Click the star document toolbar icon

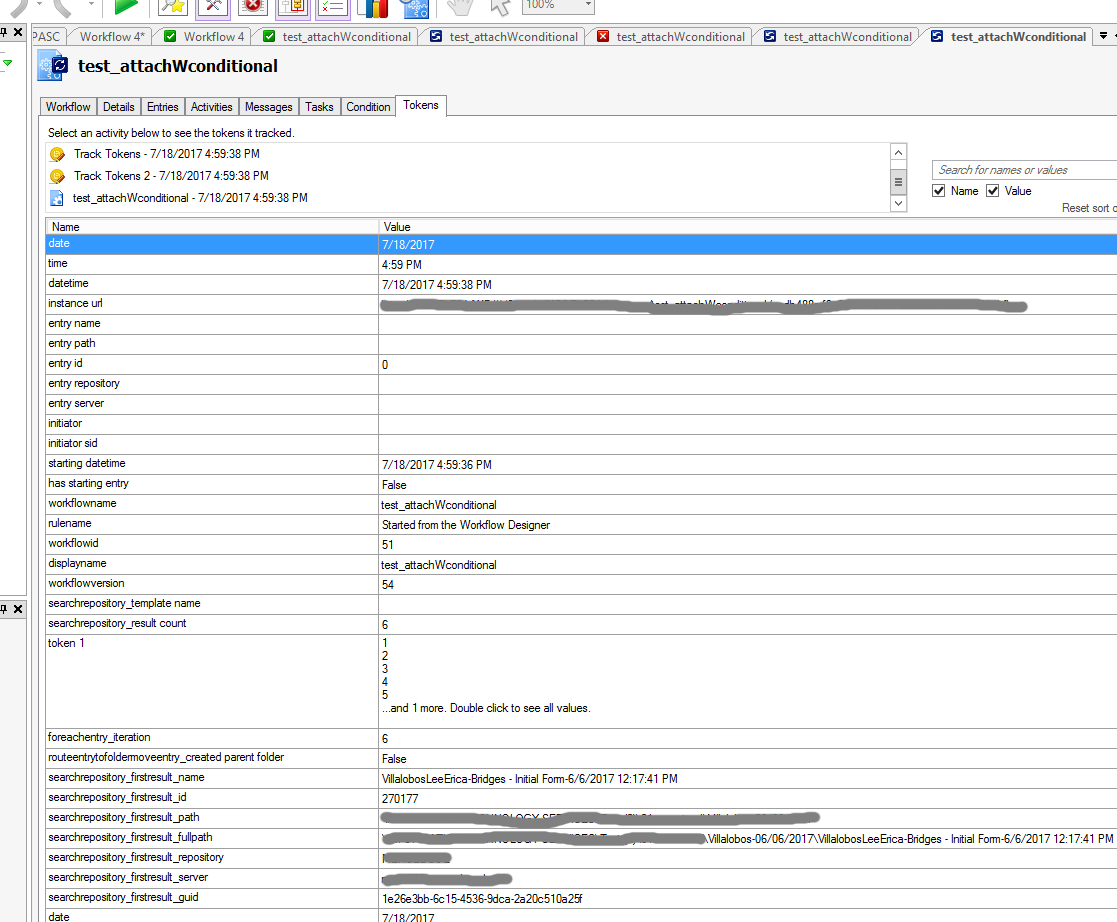tap(173, 6)
